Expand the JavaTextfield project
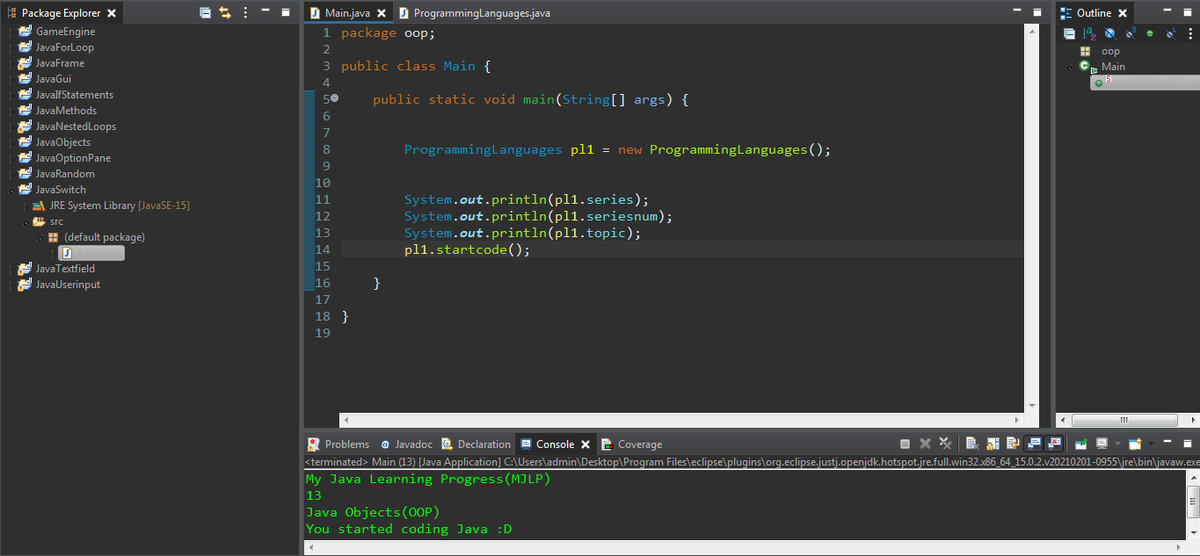This screenshot has width=1200, height=556. click(11, 269)
